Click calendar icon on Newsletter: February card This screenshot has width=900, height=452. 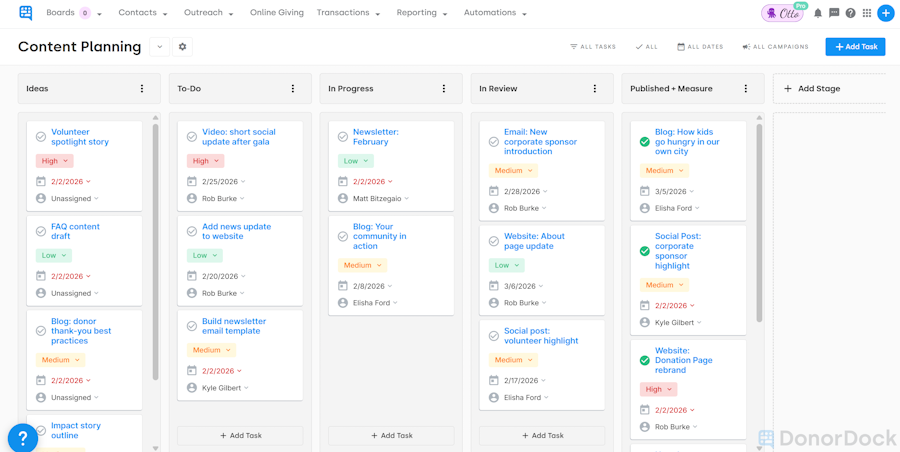click(343, 181)
